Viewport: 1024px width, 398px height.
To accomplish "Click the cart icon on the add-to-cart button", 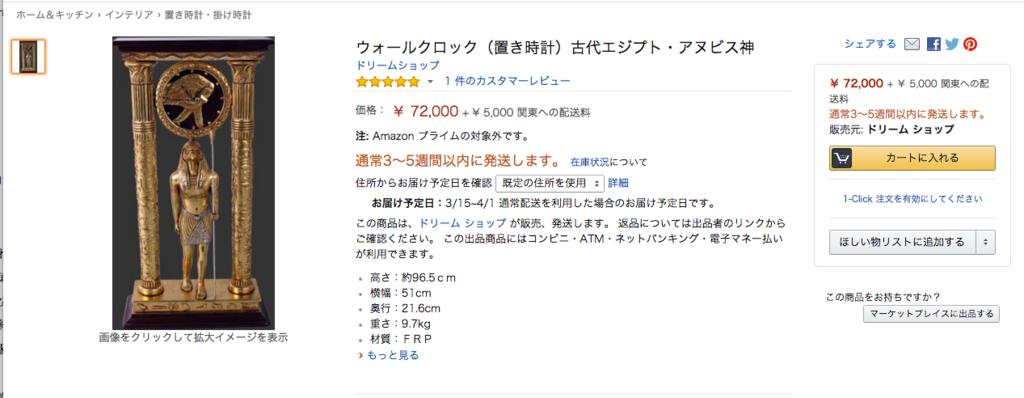I will tap(842, 158).
